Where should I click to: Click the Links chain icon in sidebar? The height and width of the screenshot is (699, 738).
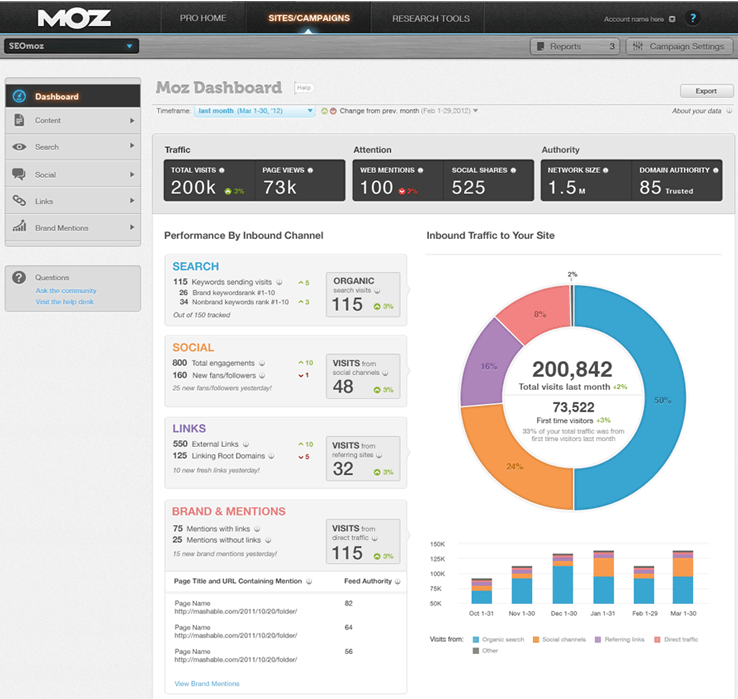pyautogui.click(x=19, y=201)
